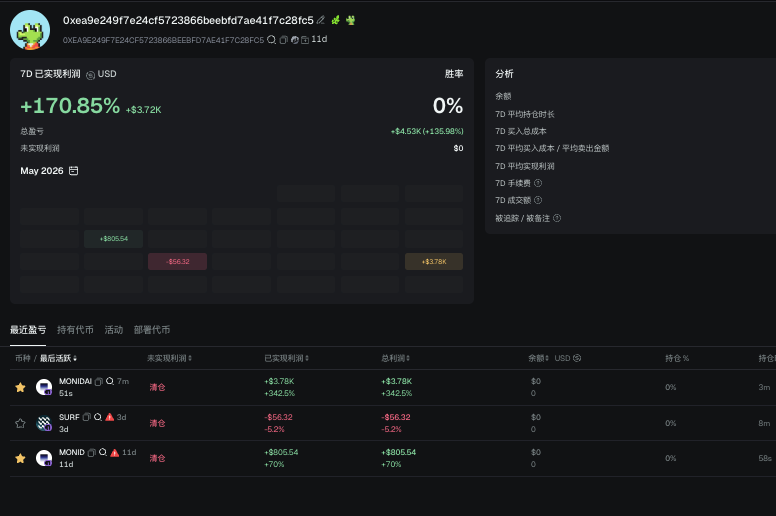Click the edit pencil icon beside wallet name
This screenshot has width=776, height=516.
pyautogui.click(x=321, y=20)
